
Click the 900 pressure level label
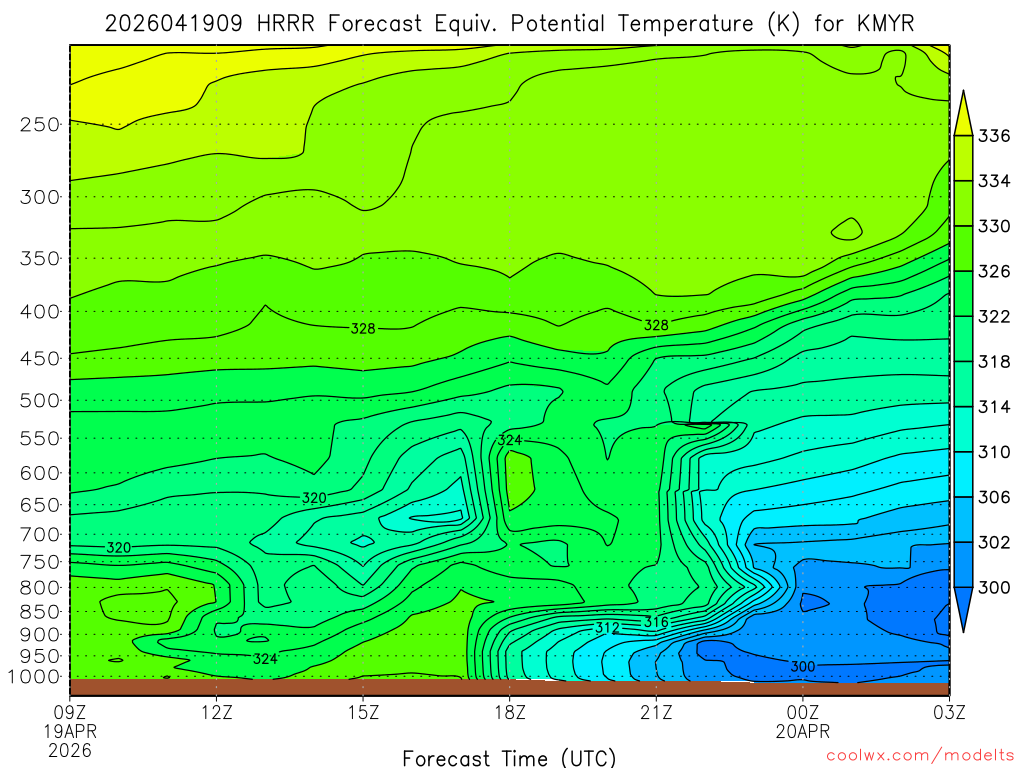point(40,634)
